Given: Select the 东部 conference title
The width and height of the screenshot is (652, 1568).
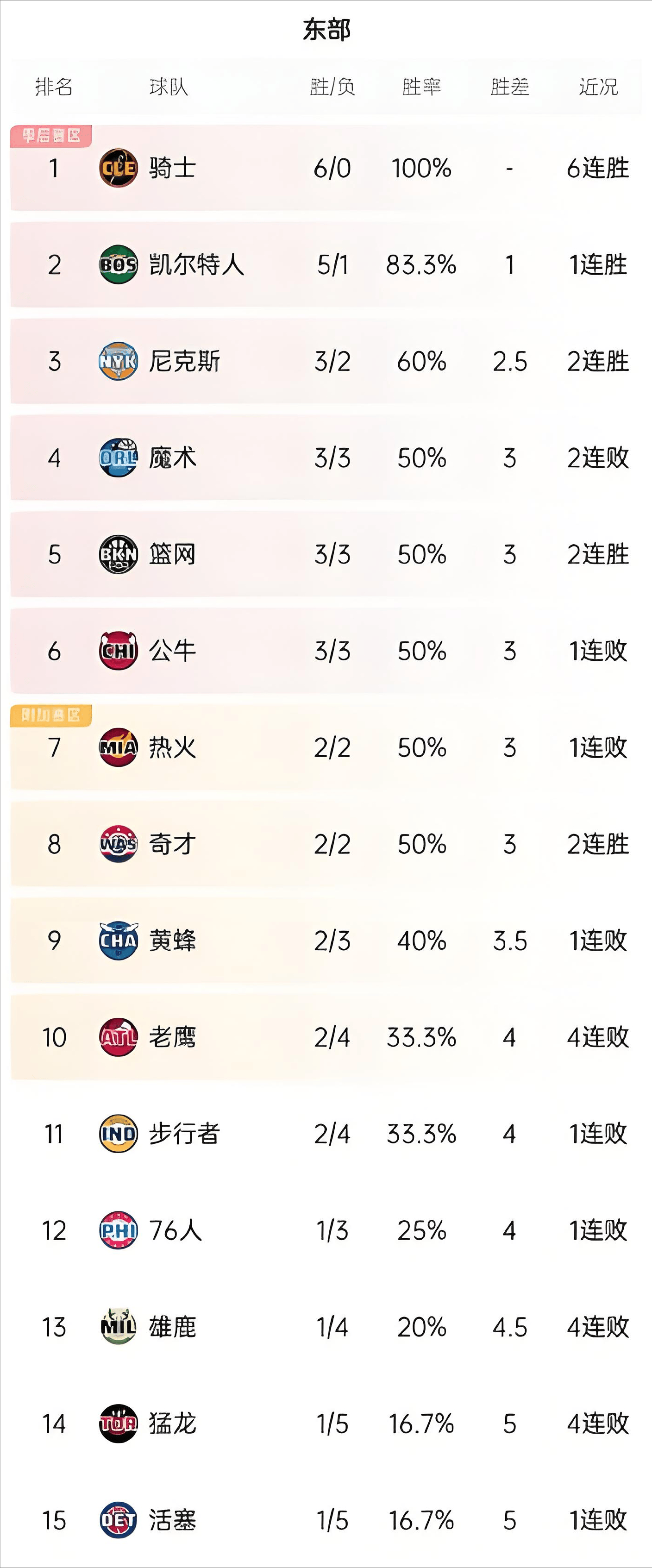Looking at the screenshot, I should click(x=326, y=30).
